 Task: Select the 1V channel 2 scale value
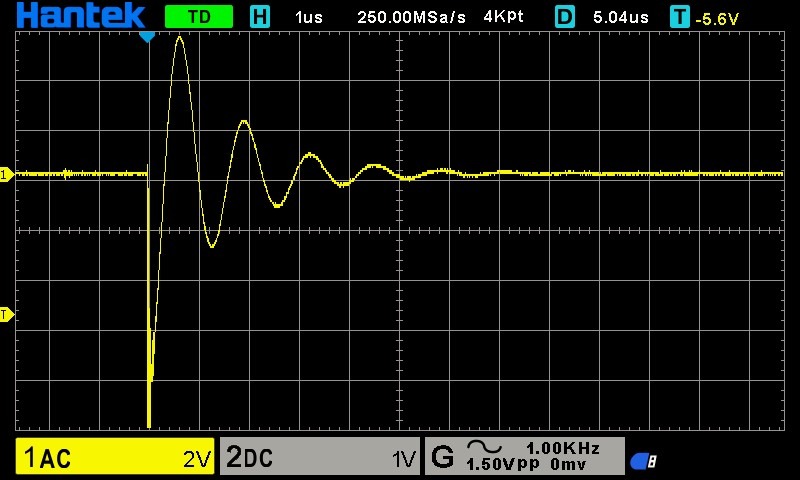tap(404, 460)
